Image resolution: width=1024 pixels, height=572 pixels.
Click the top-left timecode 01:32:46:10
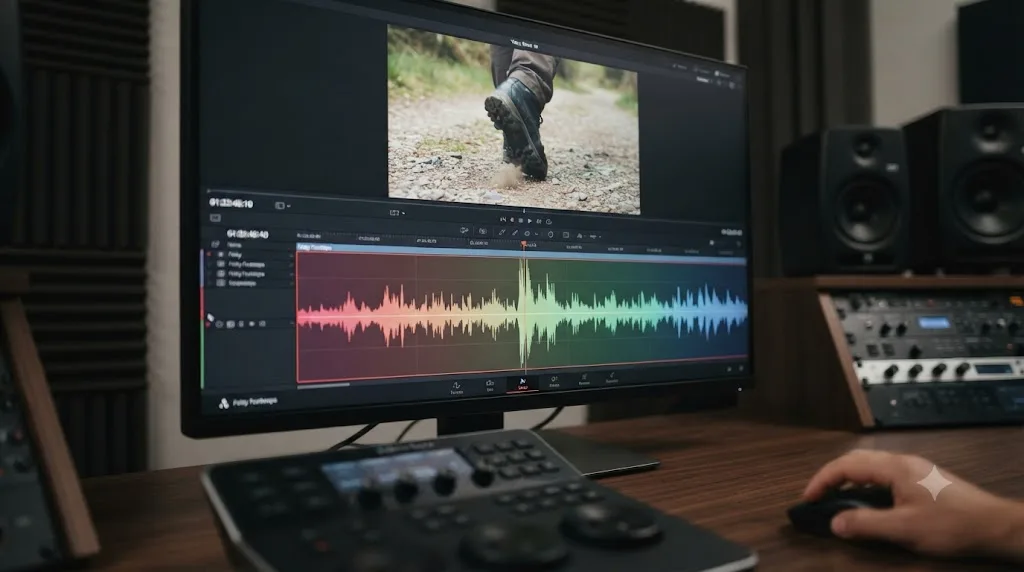[231, 203]
